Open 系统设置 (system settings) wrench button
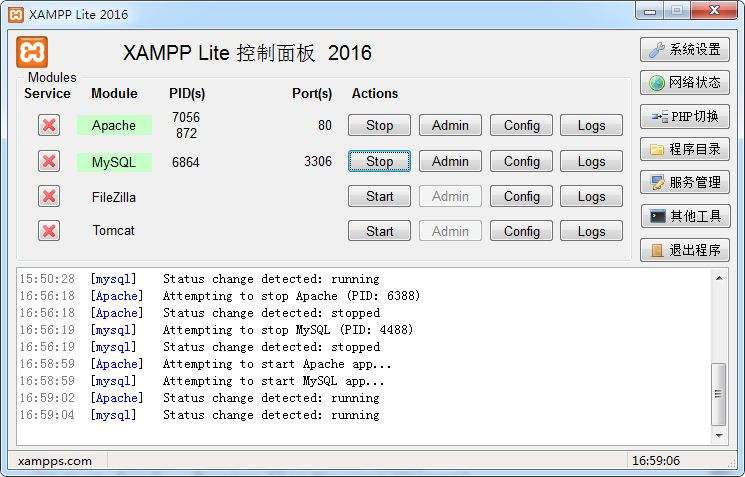The image size is (745, 477). [x=685, y=49]
